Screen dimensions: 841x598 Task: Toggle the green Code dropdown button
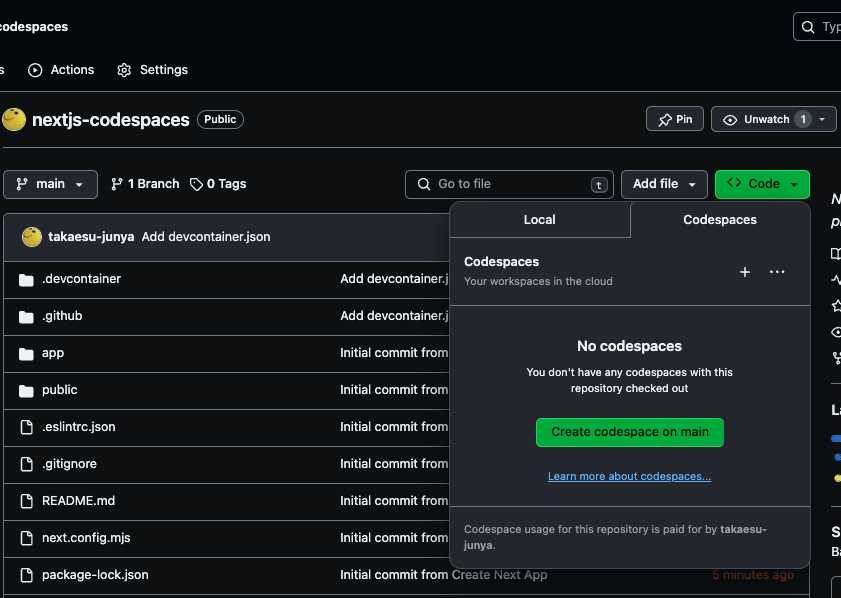[762, 184]
